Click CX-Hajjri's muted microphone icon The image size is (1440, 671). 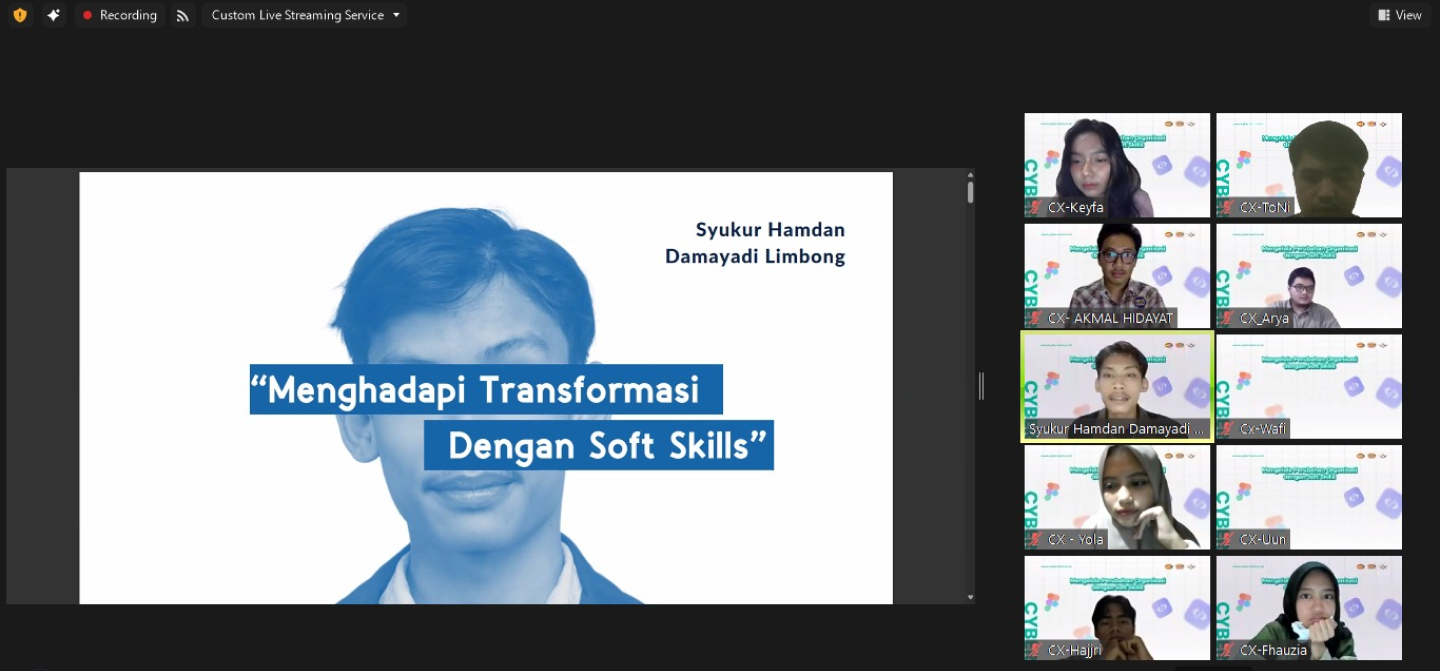pyautogui.click(x=1035, y=650)
